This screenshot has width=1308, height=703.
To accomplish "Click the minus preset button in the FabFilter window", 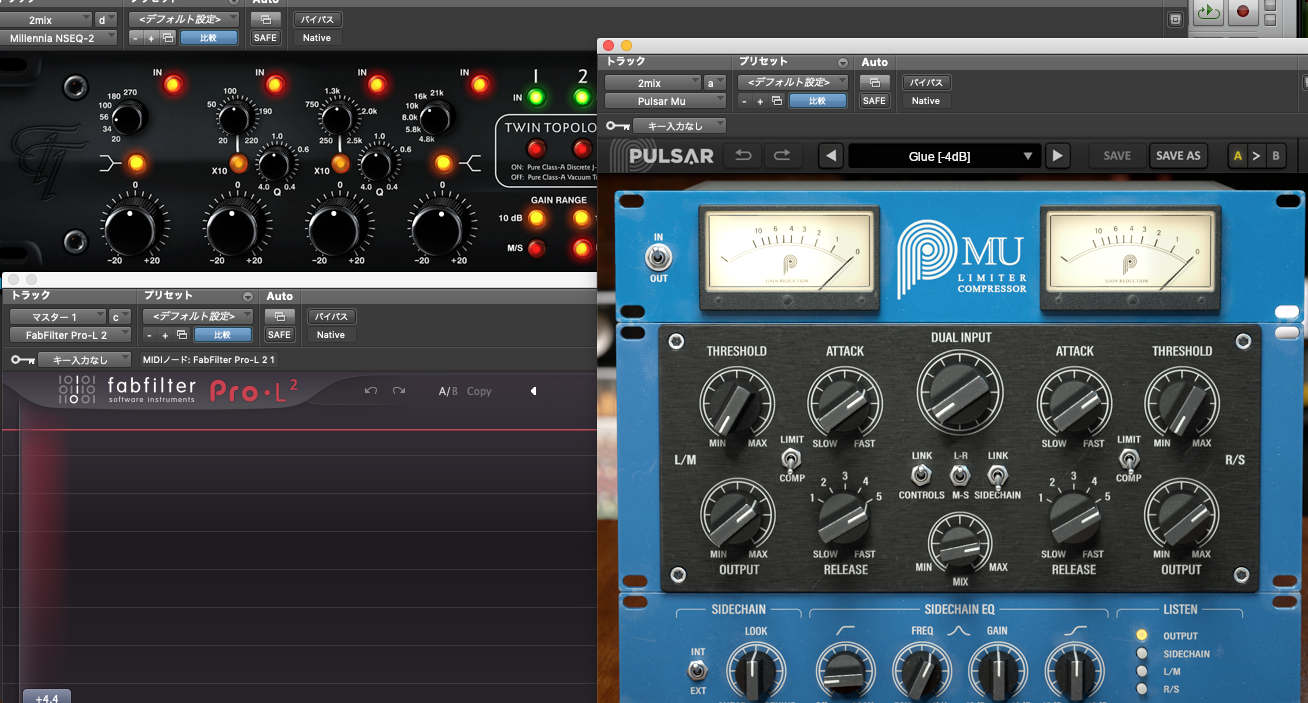I will click(150, 335).
